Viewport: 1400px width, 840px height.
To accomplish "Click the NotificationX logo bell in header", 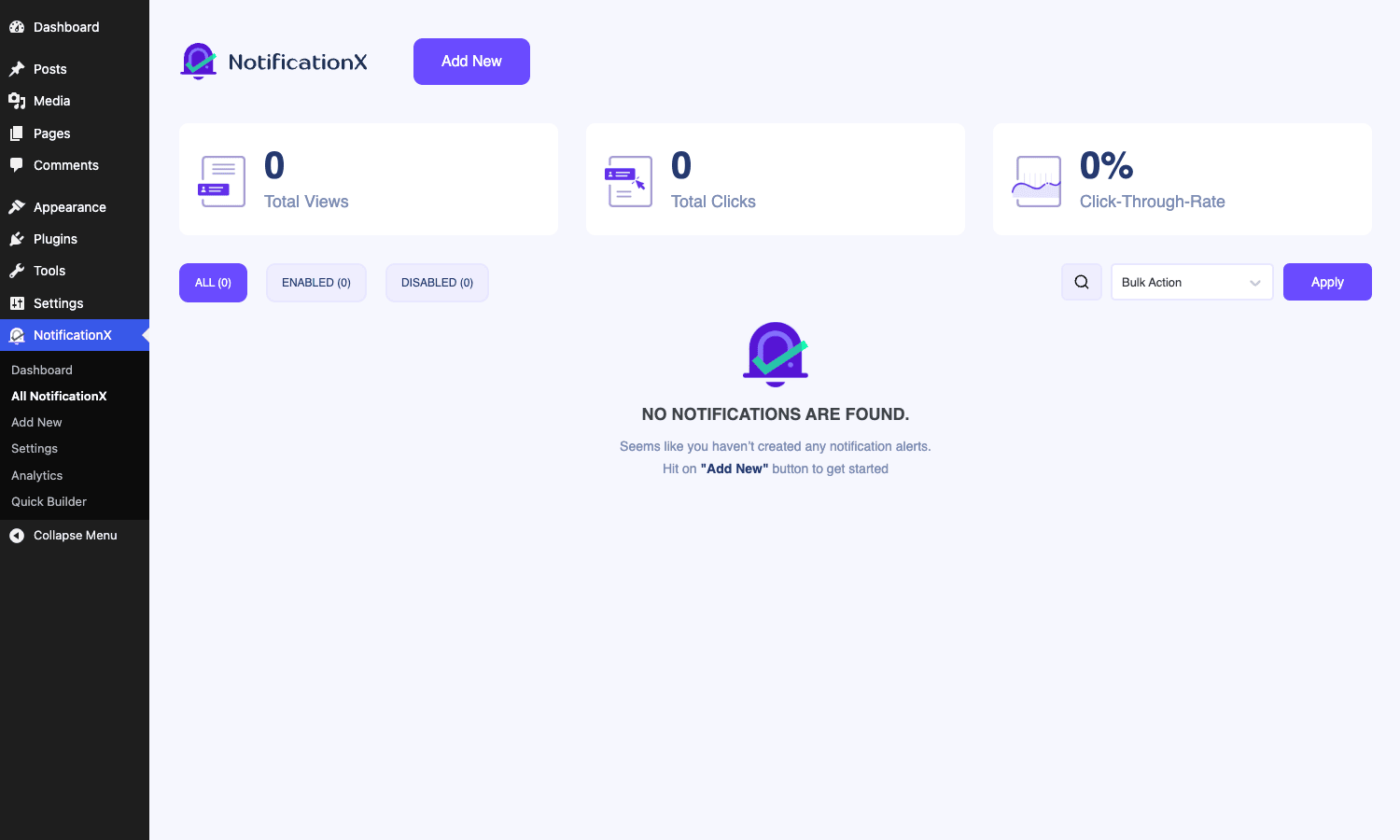I will pos(199,62).
